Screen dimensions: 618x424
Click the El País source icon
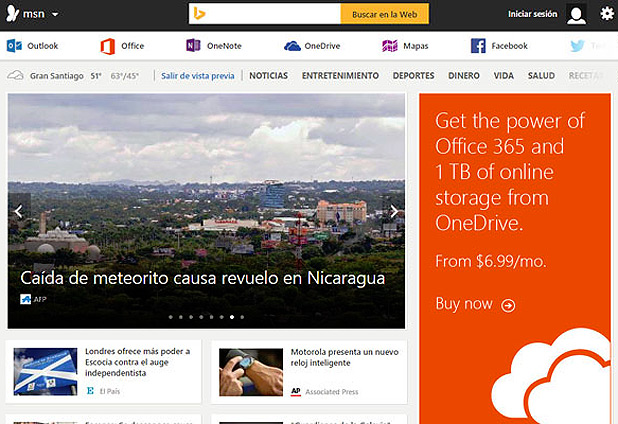pos(90,391)
